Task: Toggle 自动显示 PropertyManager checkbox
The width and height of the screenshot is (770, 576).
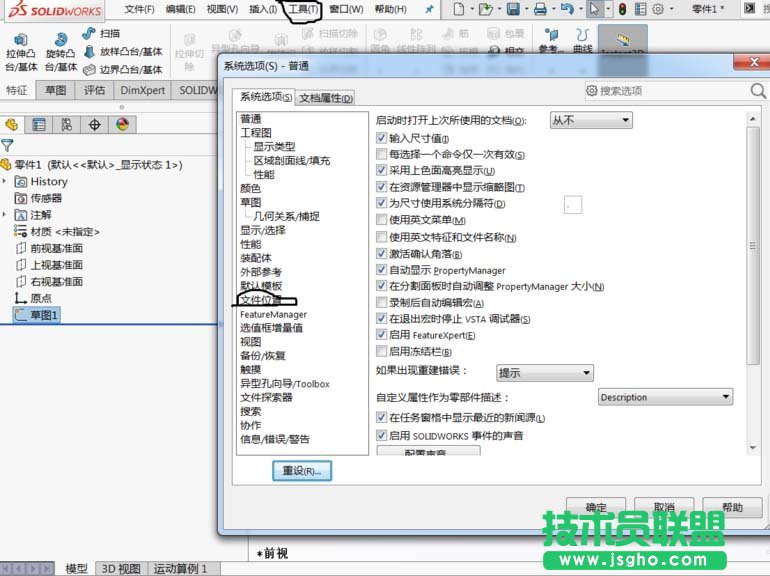Action: tap(381, 270)
